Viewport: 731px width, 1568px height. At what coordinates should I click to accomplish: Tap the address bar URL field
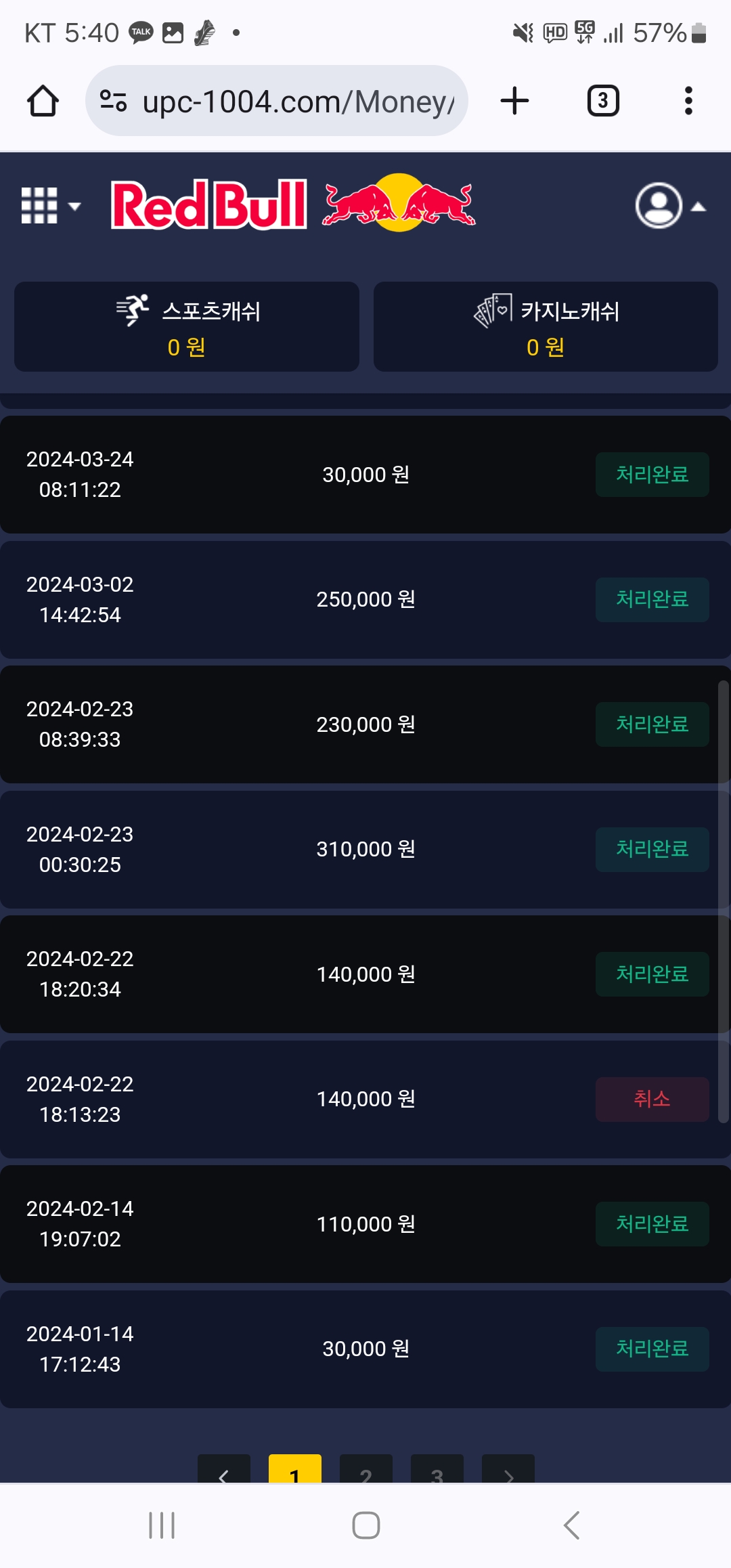point(298,102)
